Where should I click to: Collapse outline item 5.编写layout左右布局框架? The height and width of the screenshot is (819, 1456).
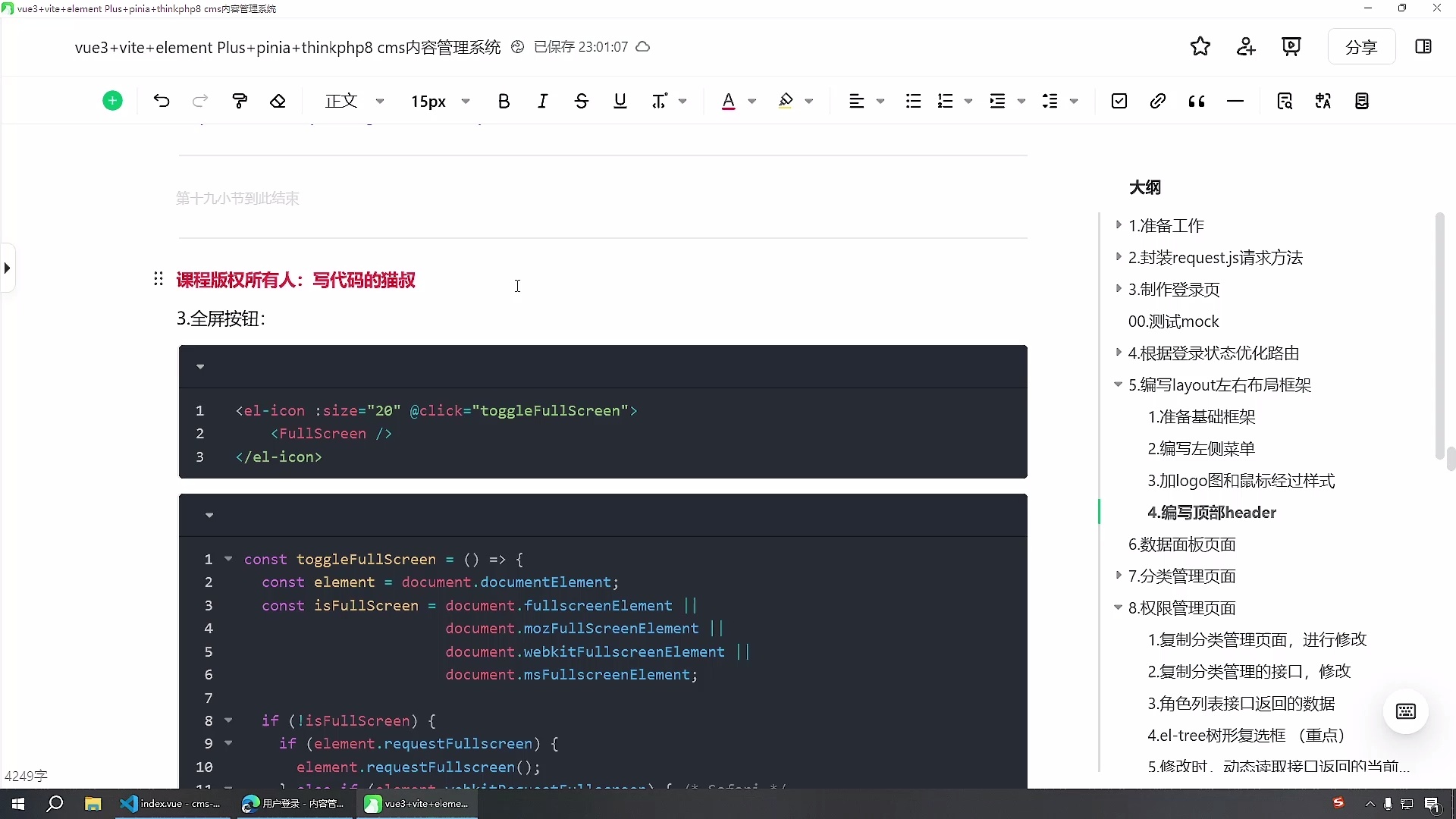[1118, 384]
